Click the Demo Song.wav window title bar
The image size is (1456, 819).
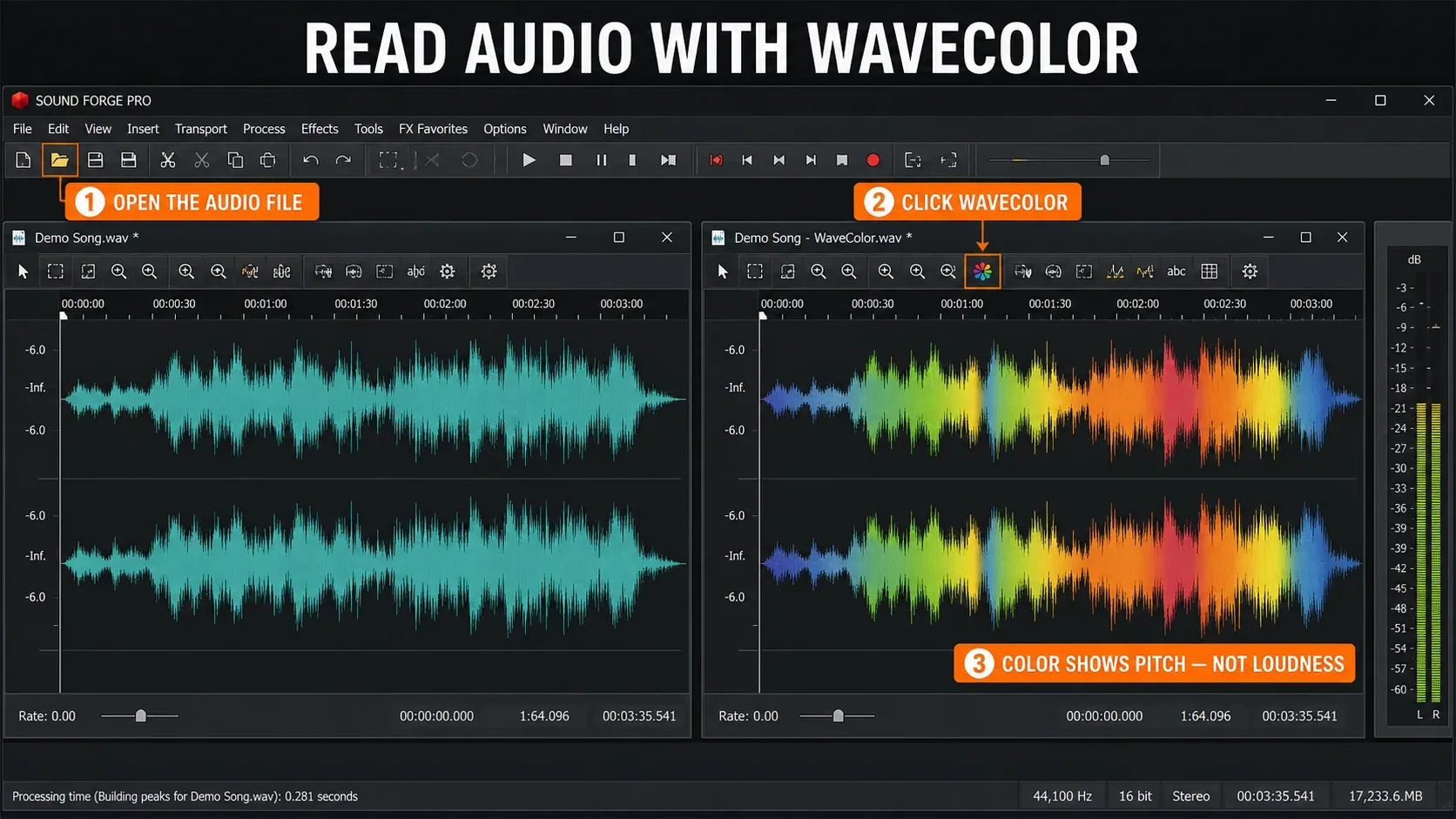(347, 238)
